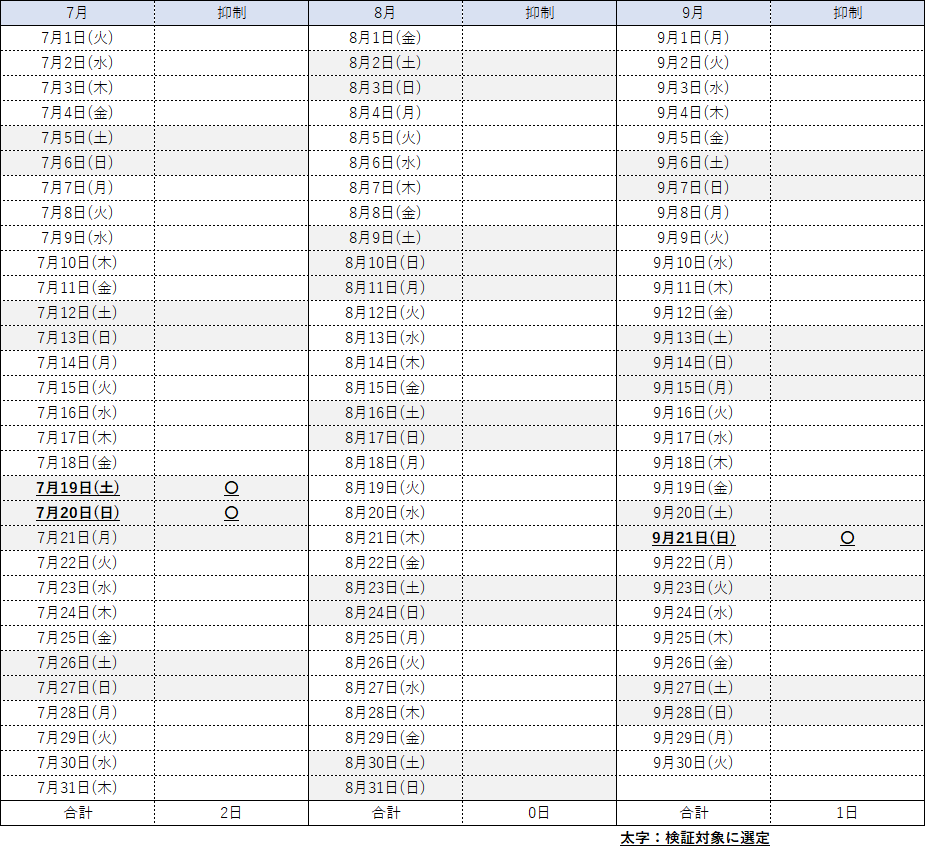The width and height of the screenshot is (926, 852).
Task: Select the circle mark for 9月21日
Action: click(847, 538)
